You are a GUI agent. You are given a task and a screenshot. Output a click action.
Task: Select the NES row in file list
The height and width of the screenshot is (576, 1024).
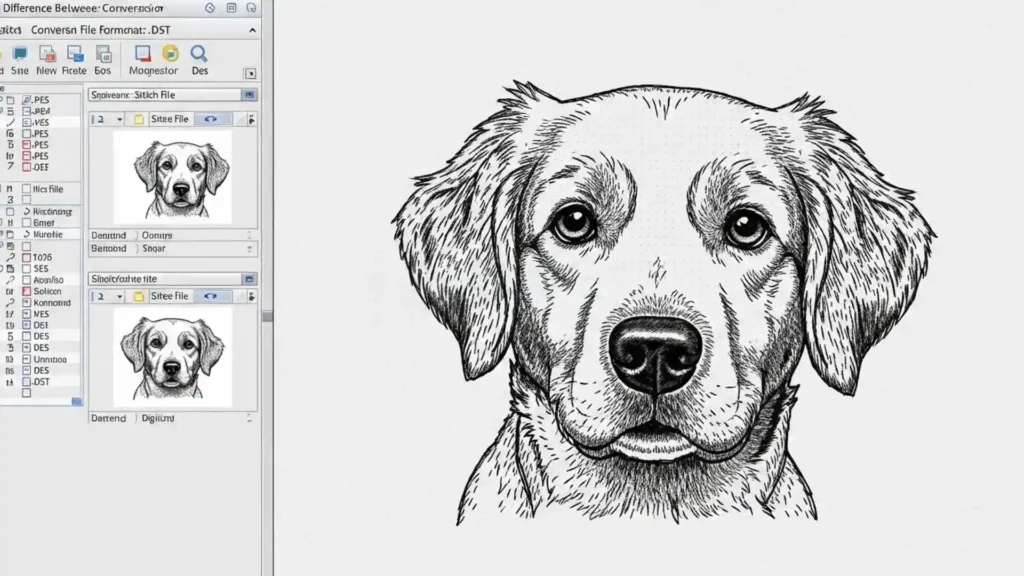coord(40,314)
